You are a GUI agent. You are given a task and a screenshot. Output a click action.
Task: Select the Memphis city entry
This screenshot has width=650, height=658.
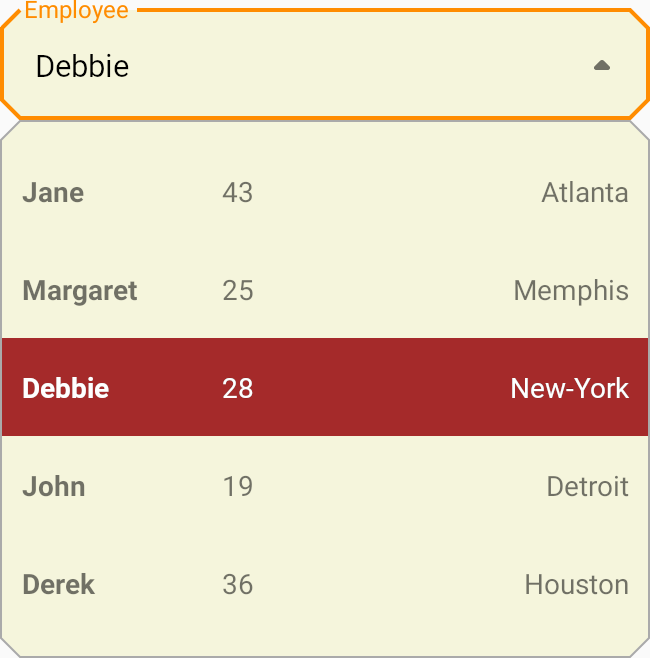(x=571, y=291)
